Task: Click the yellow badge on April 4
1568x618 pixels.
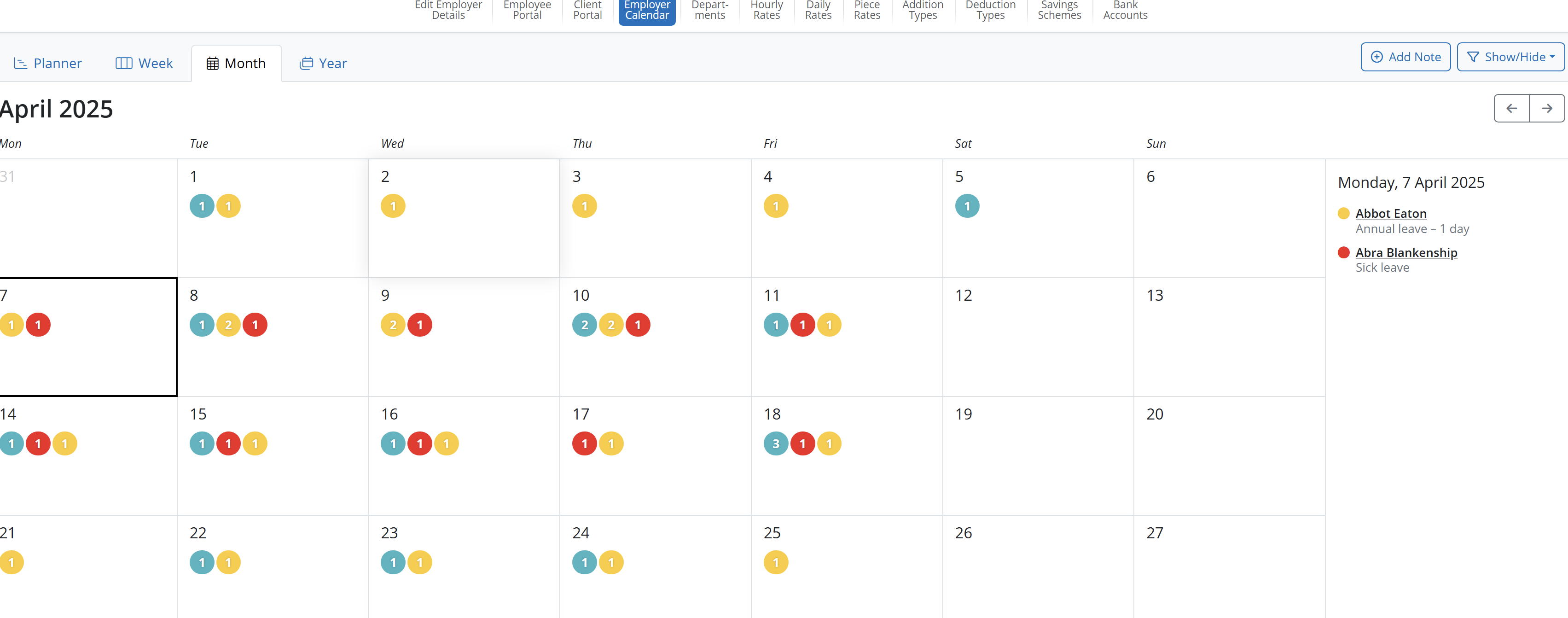Action: click(x=776, y=206)
